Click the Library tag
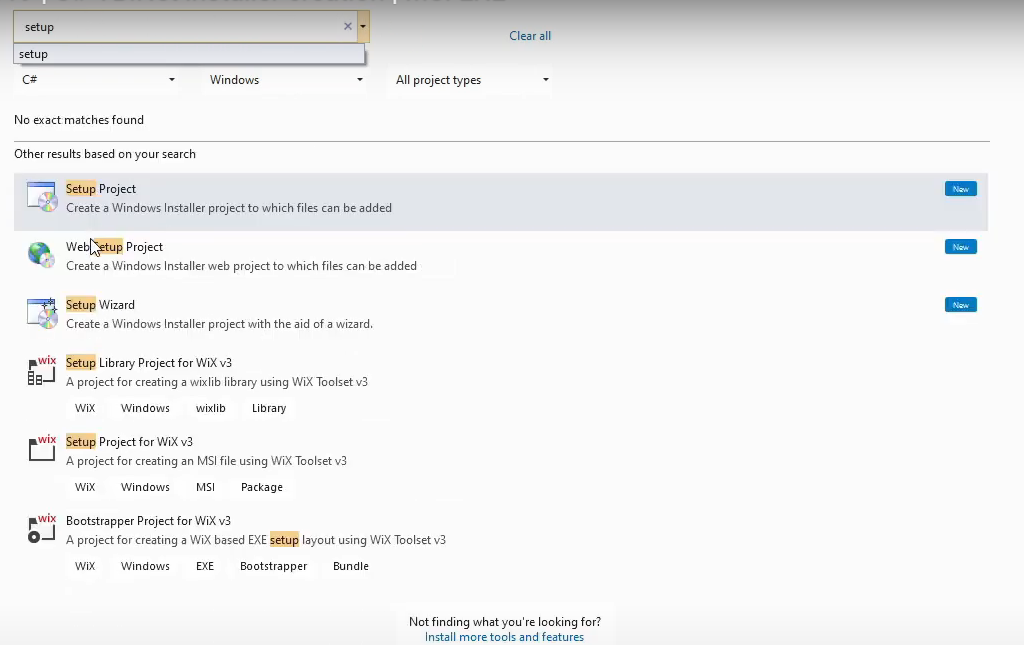The height and width of the screenshot is (645, 1024). coord(269,408)
